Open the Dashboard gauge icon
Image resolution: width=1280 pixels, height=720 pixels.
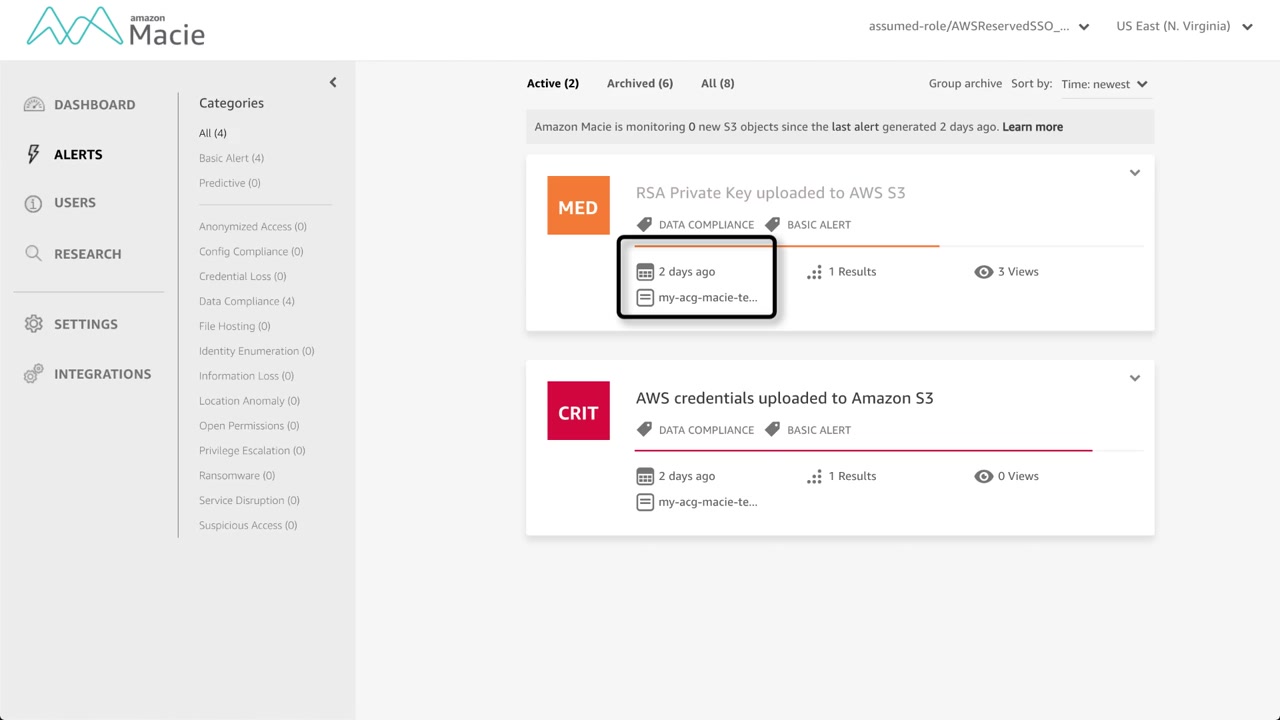pos(34,105)
